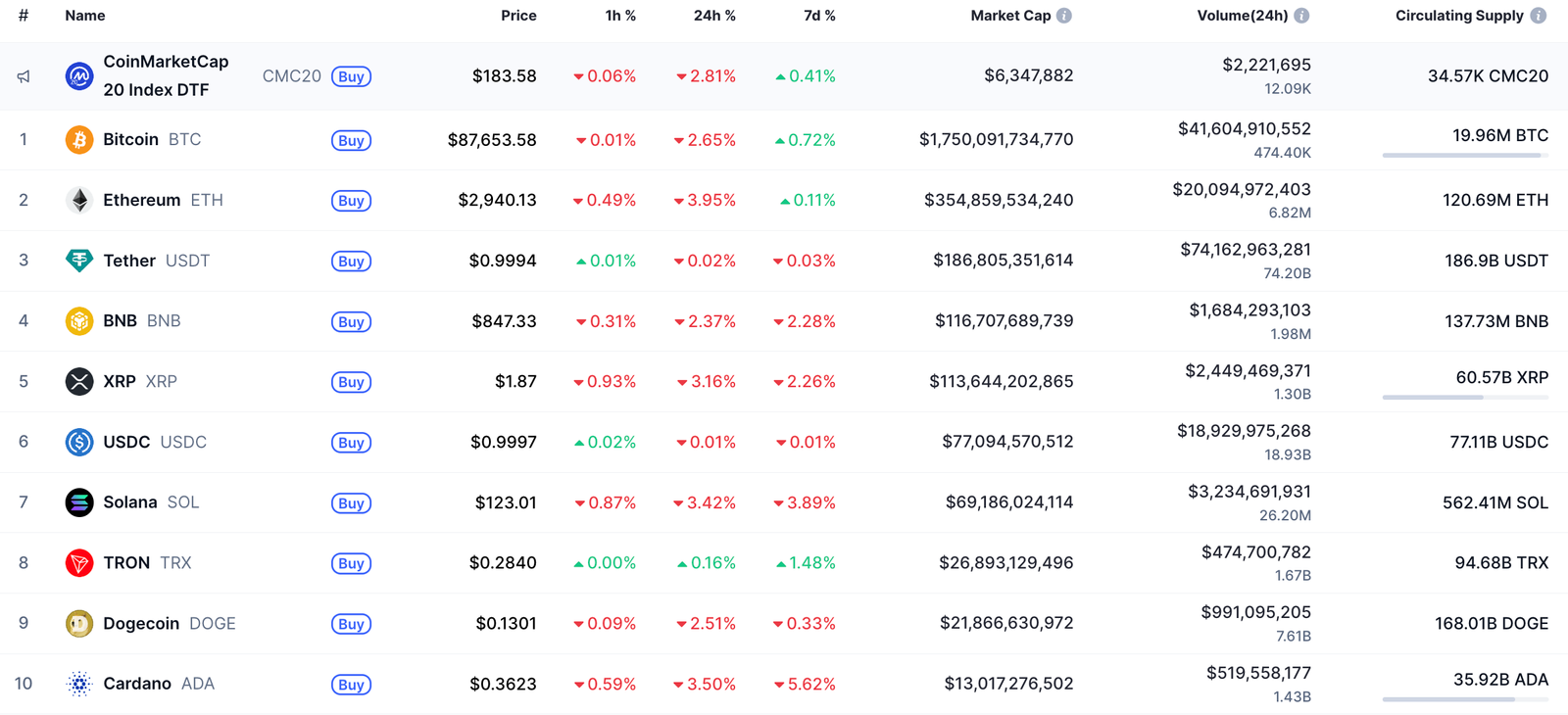Sort by 7d % column header
The width and height of the screenshot is (1568, 715).
click(x=818, y=16)
